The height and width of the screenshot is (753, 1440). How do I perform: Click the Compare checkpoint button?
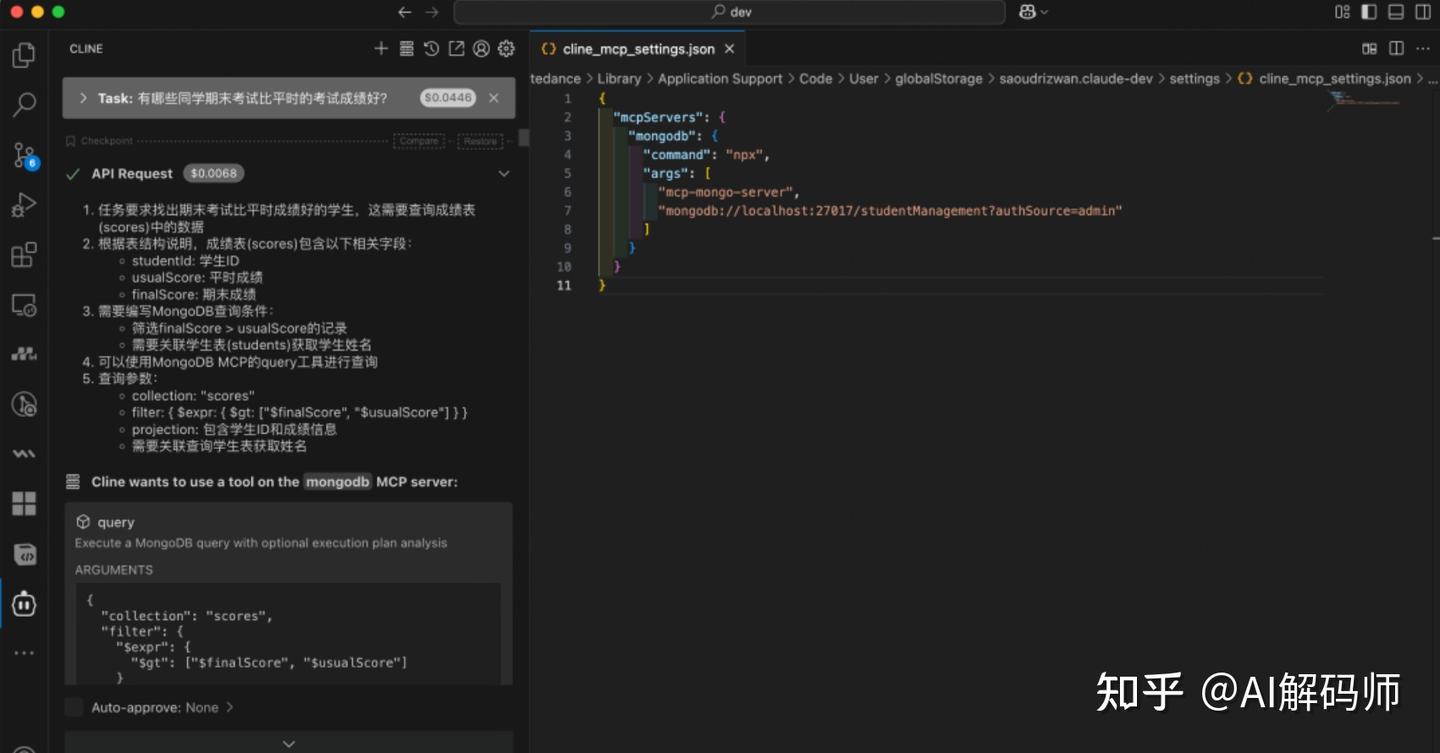(418, 140)
